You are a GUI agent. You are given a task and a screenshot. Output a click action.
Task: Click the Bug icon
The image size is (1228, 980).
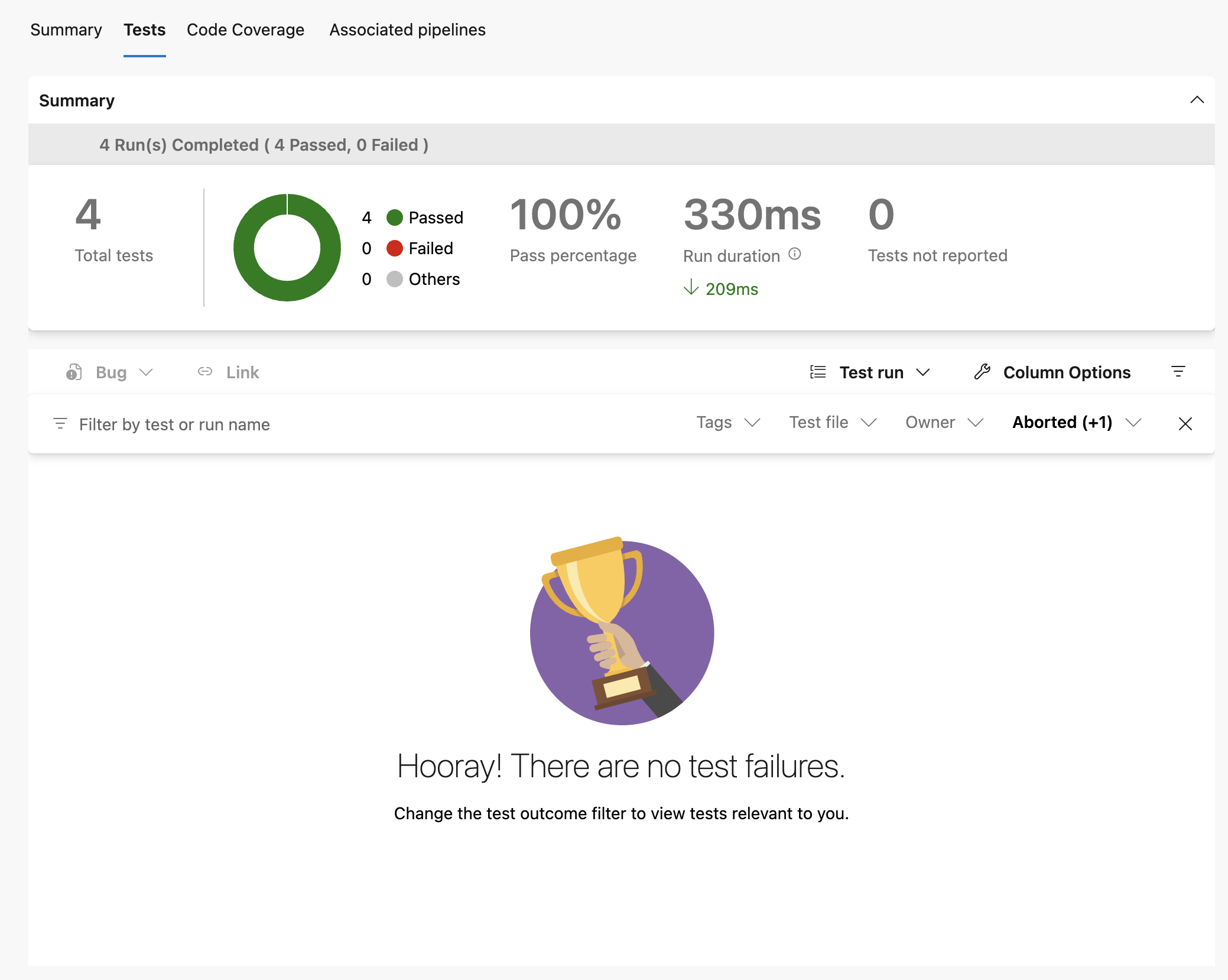[x=74, y=372]
